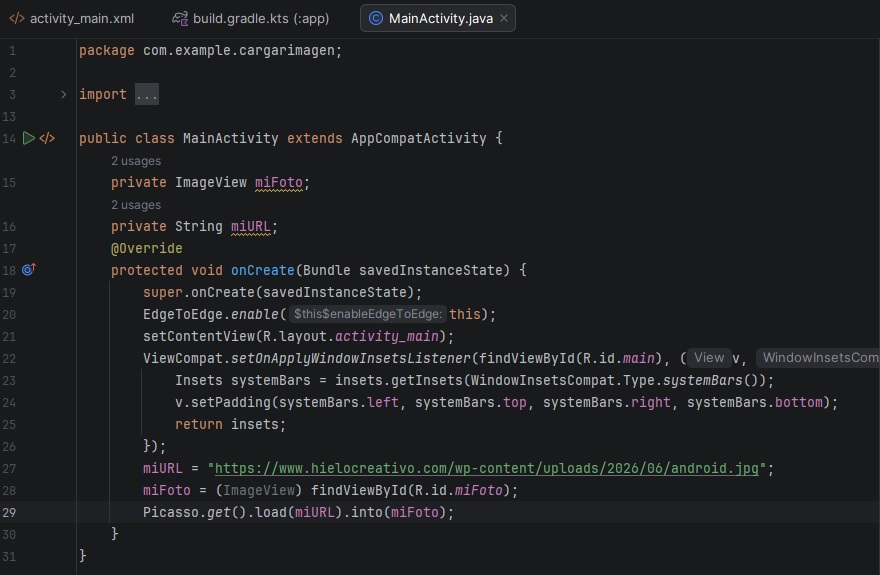Click the View type inlay hint on line 22
Viewport: 880px width, 575px height.
click(x=709, y=358)
